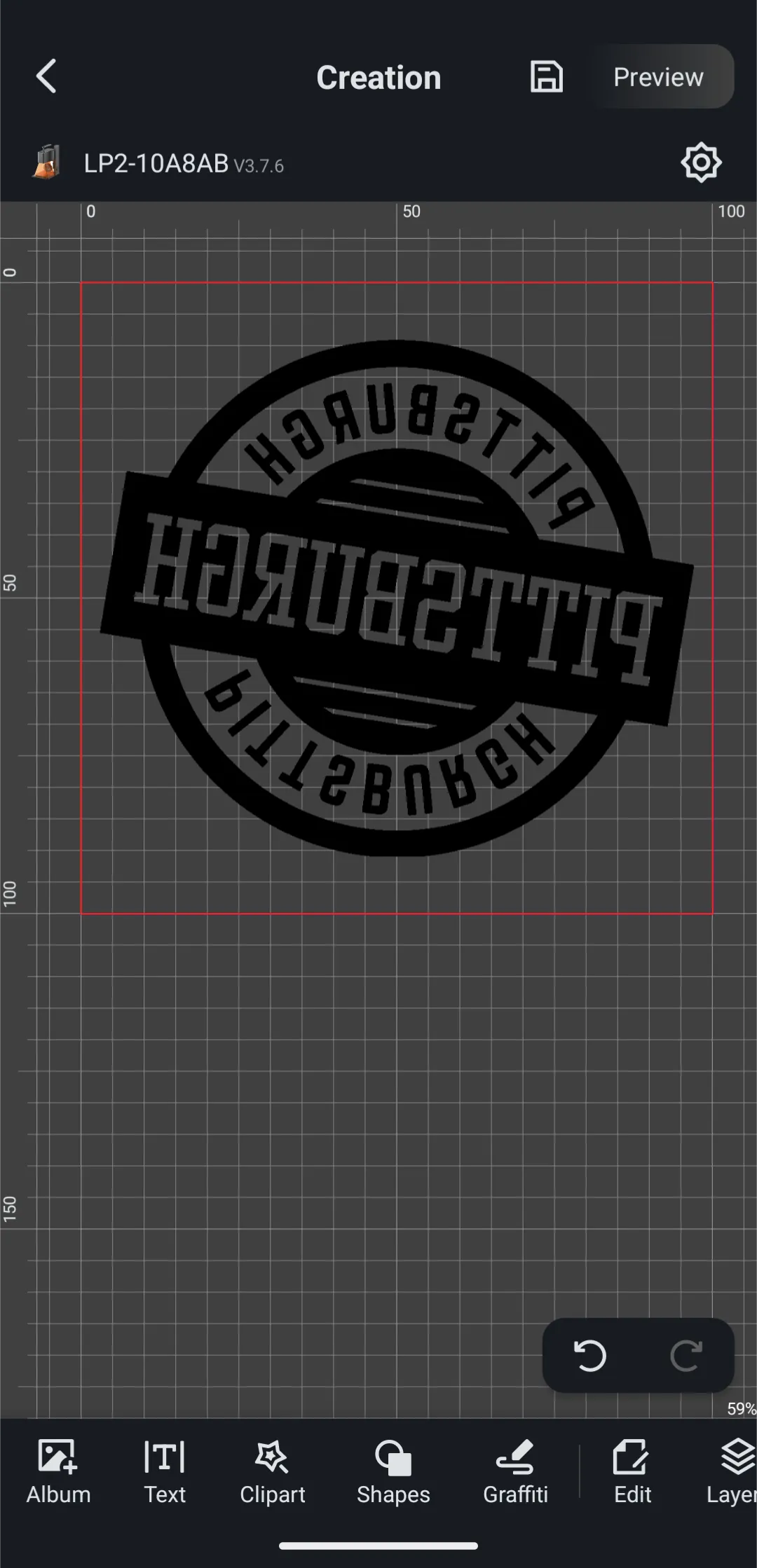The width and height of the screenshot is (757, 1568).
Task: Save the creation with the floppy disk icon
Action: pyautogui.click(x=546, y=76)
